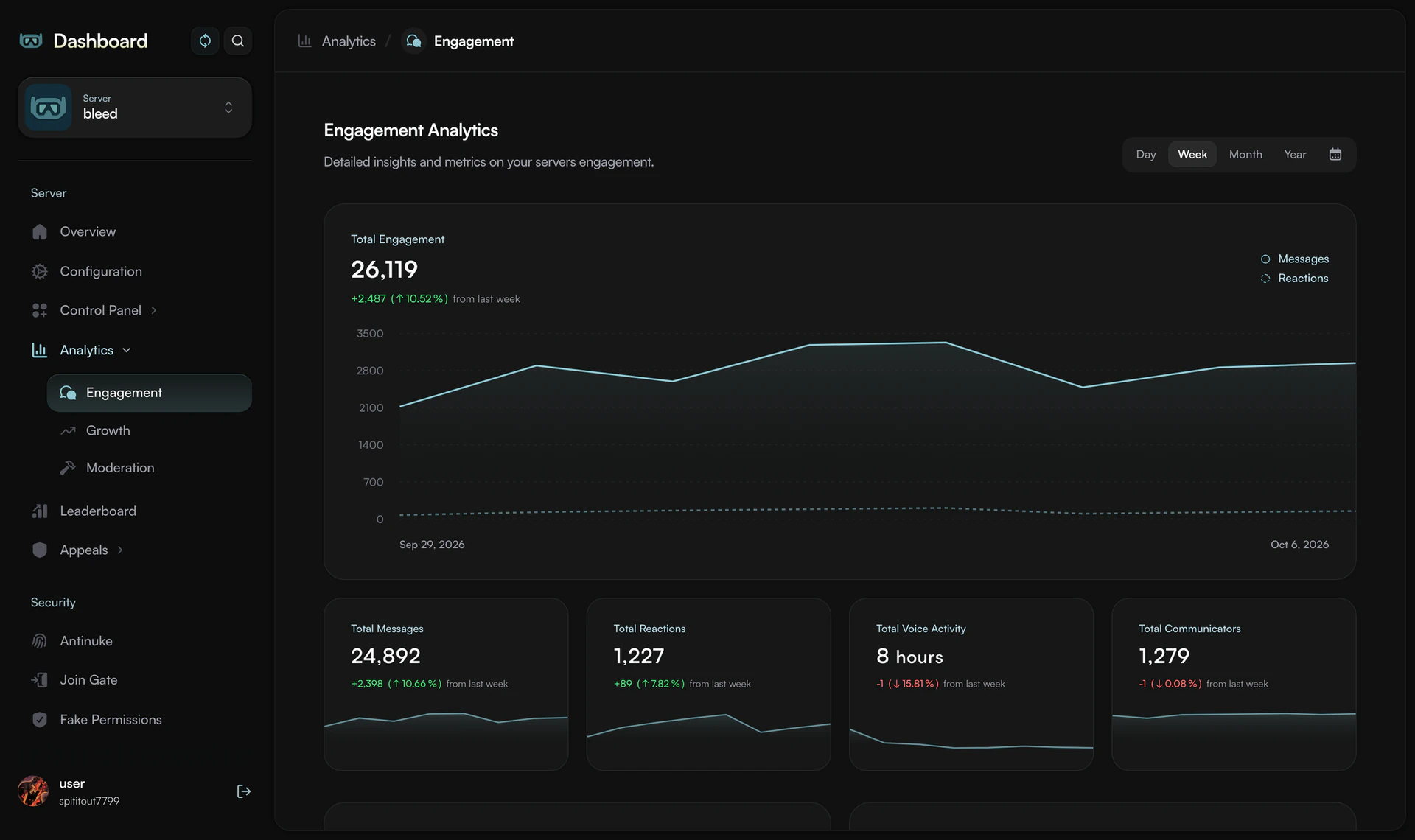Click the Control Panel grid icon
This screenshot has width=1415, height=840.
point(40,310)
